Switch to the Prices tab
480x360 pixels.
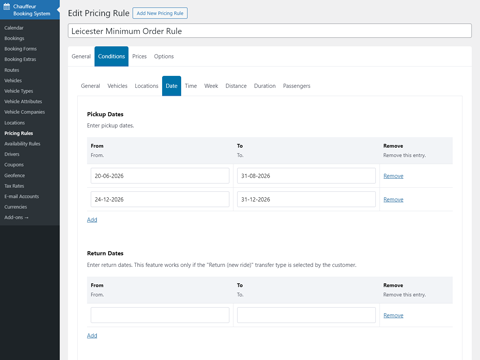[x=139, y=56]
